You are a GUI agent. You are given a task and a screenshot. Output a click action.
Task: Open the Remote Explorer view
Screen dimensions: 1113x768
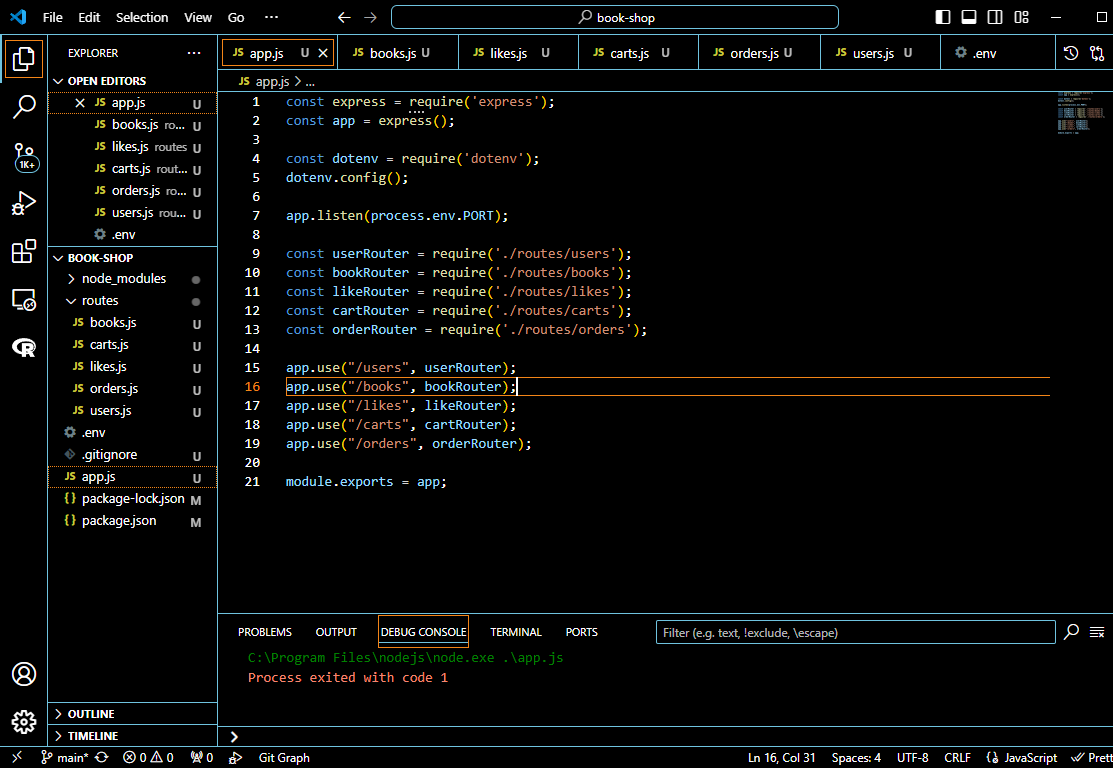23,300
